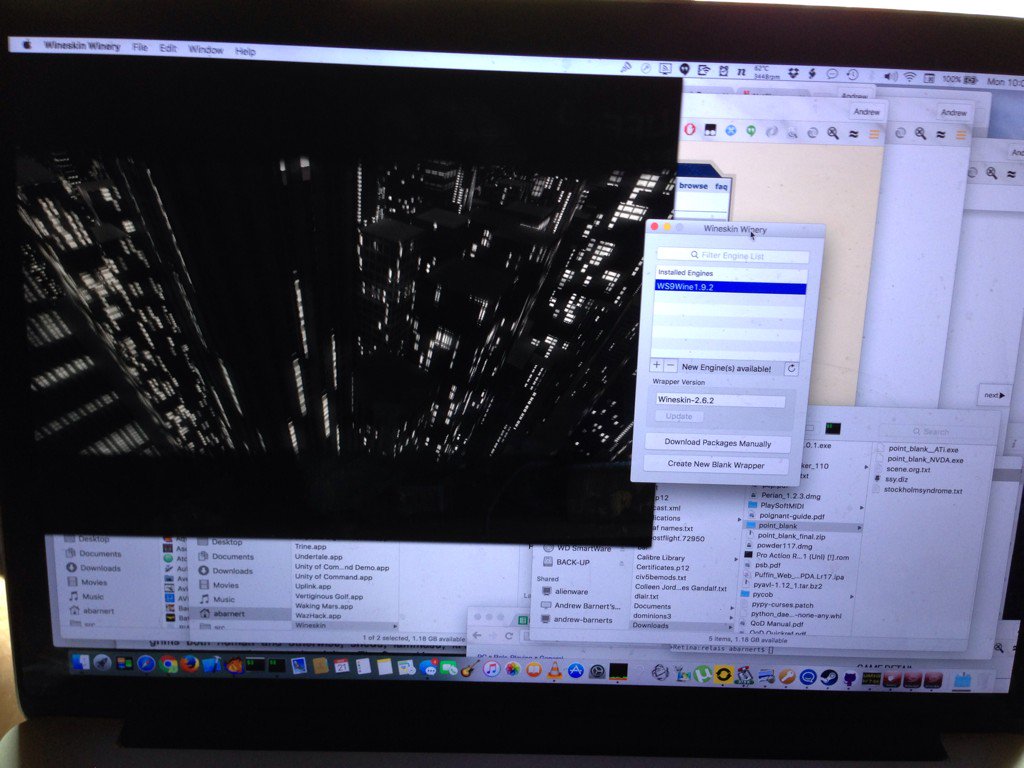Viewport: 1024px width, 768px height.
Task: Refresh the available engines list
Action: coord(792,368)
